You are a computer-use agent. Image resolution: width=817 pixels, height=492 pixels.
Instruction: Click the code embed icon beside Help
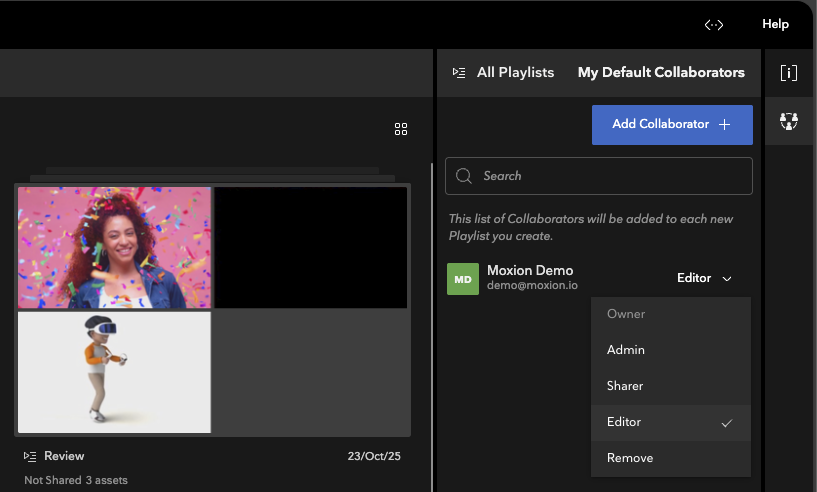pos(714,24)
